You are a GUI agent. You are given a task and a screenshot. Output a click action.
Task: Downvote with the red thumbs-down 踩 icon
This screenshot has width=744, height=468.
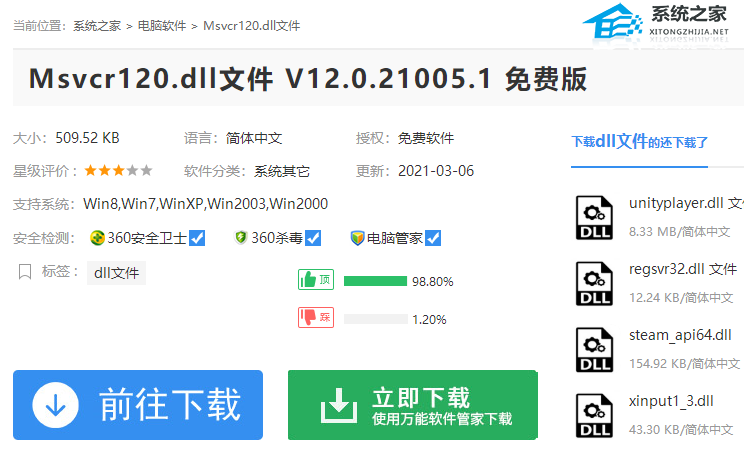tap(316, 318)
